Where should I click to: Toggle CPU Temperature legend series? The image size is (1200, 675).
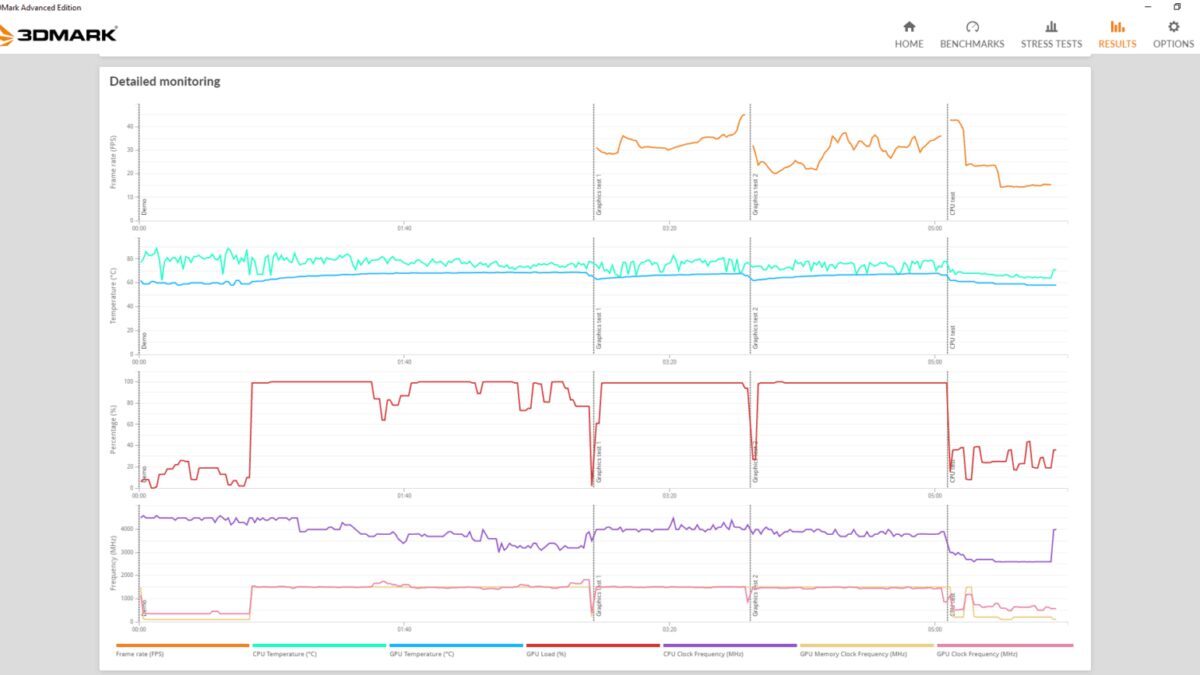(284, 653)
